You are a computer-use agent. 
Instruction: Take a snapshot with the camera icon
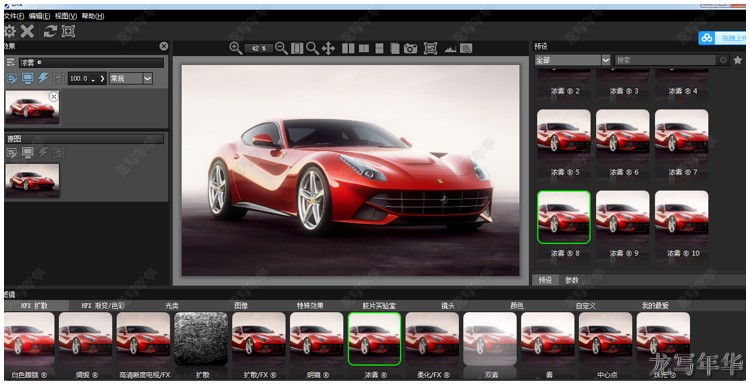tap(410, 48)
